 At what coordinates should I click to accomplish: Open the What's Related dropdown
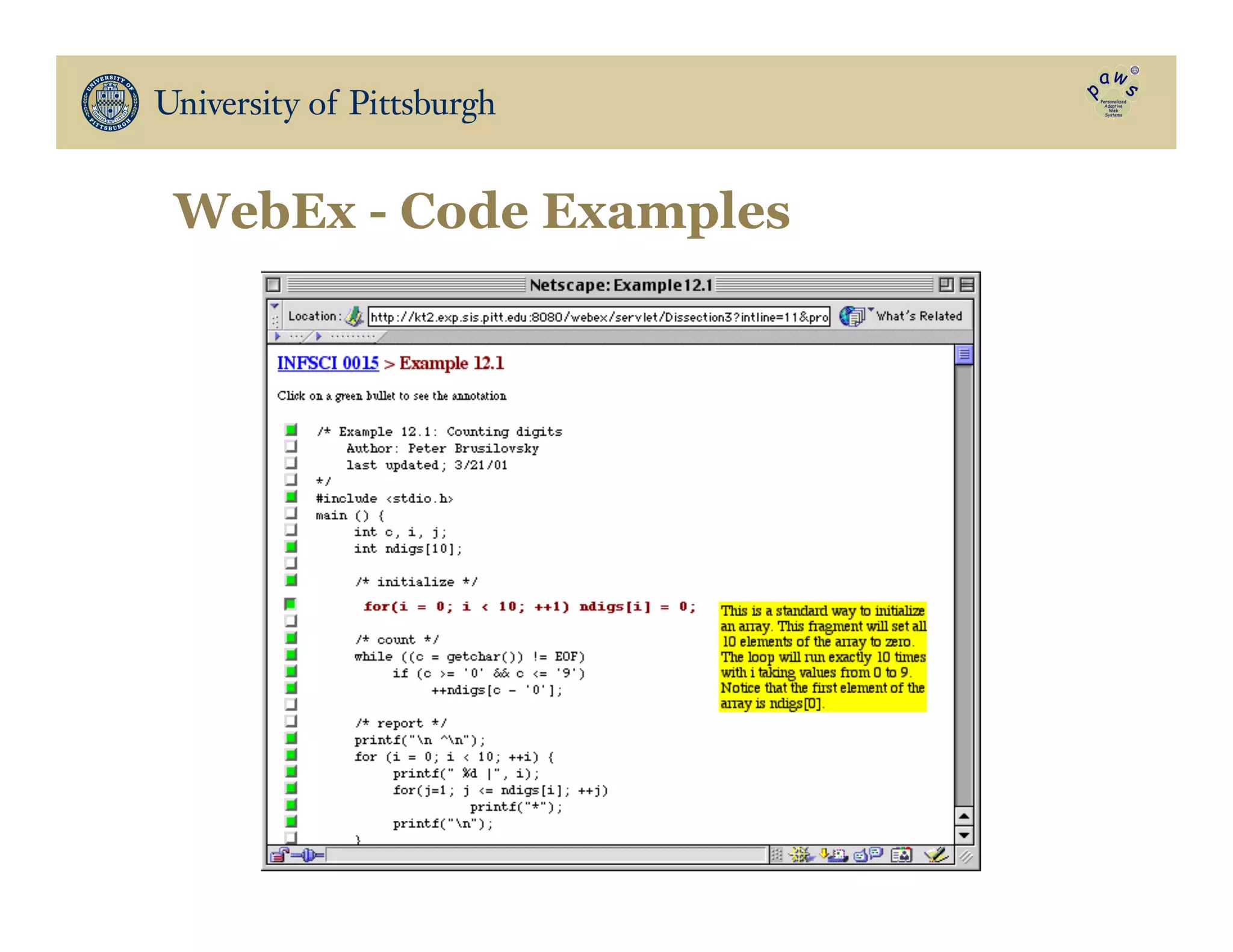pos(871,309)
